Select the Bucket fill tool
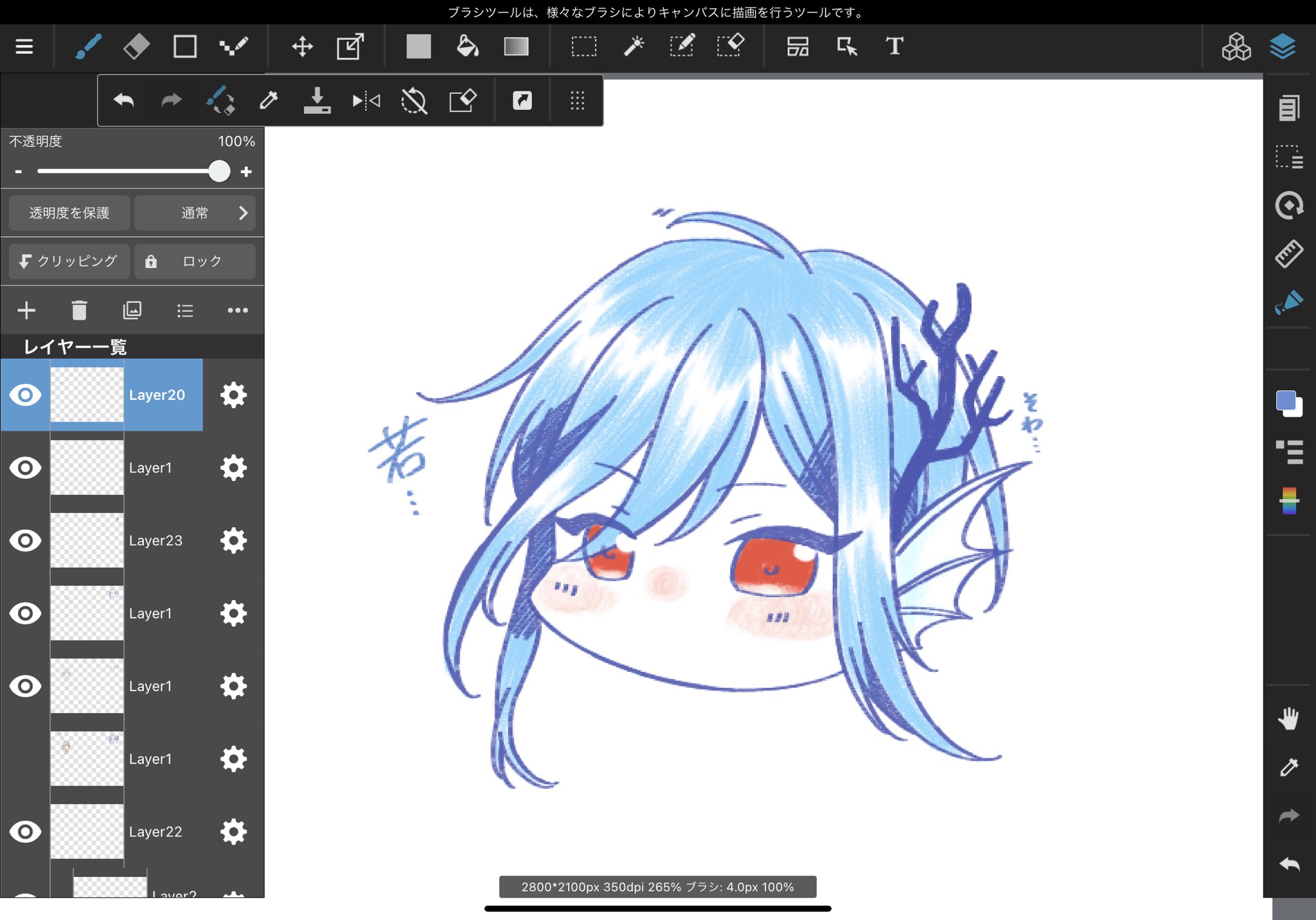 (467, 46)
